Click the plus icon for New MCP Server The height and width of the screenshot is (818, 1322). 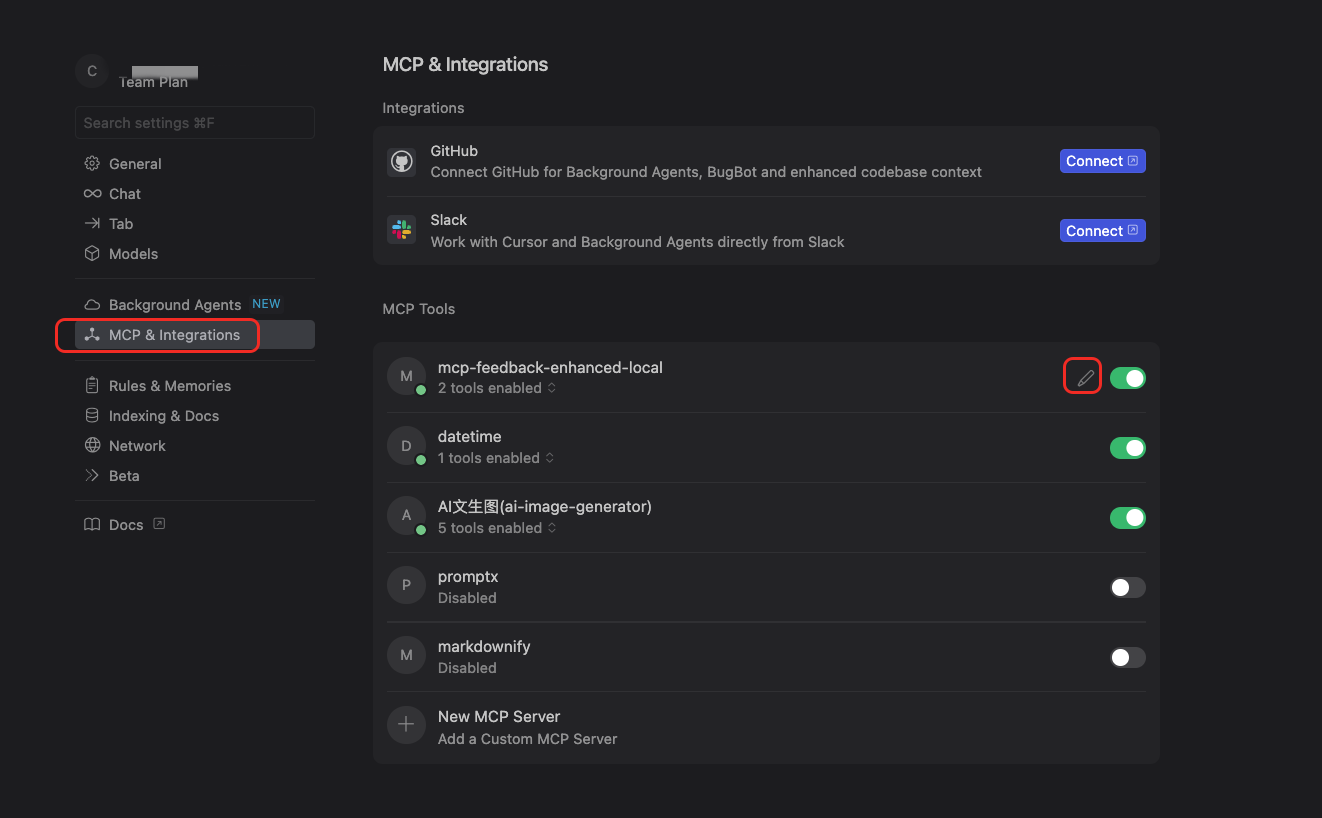point(406,725)
